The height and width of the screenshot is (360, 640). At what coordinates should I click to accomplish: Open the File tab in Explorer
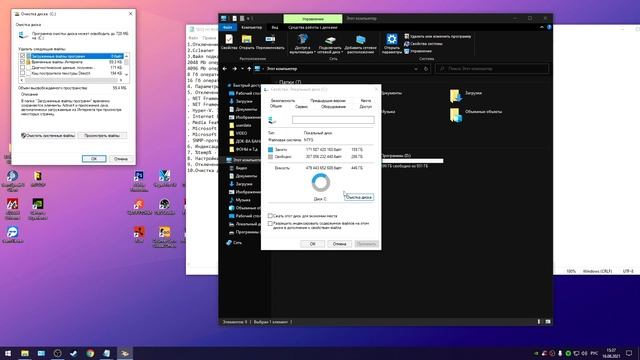228,27
